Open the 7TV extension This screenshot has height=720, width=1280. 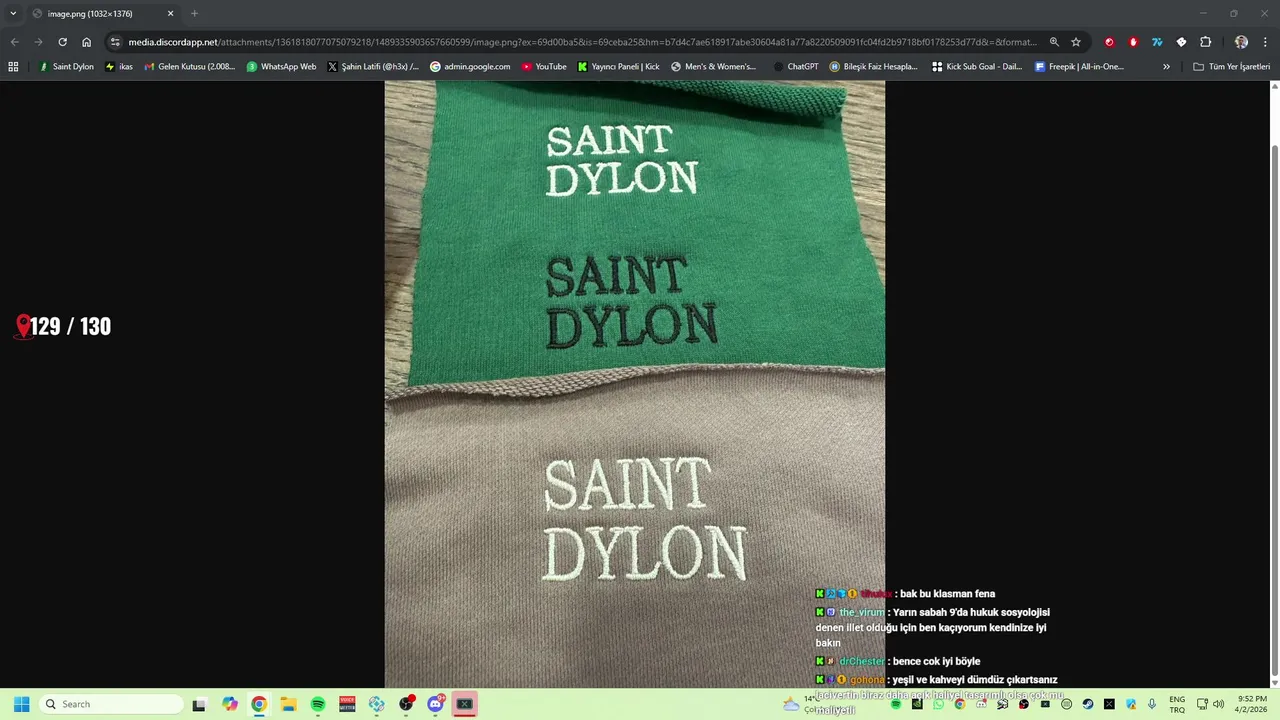(x=1157, y=42)
